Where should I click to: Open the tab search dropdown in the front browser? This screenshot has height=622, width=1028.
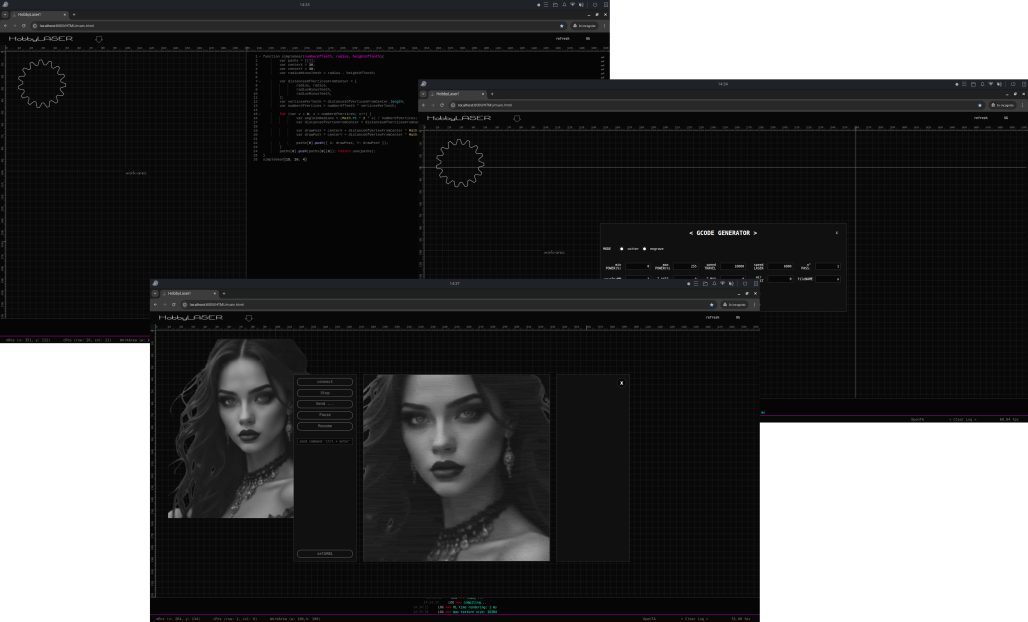pyautogui.click(x=157, y=293)
